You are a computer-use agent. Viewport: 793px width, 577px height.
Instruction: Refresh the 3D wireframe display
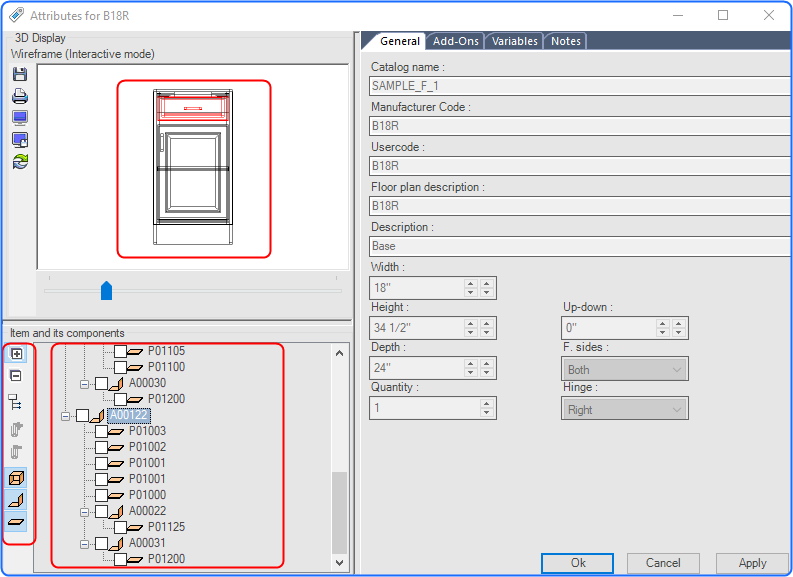coord(20,161)
